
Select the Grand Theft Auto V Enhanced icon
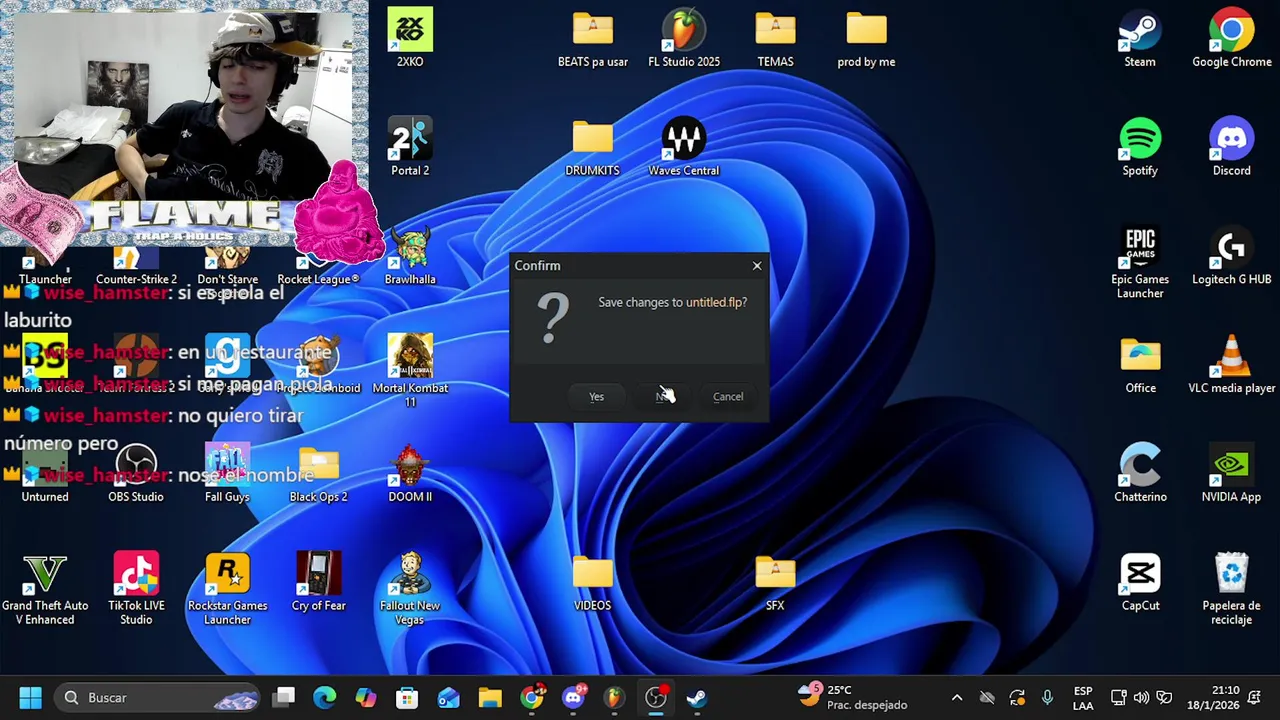click(x=45, y=589)
